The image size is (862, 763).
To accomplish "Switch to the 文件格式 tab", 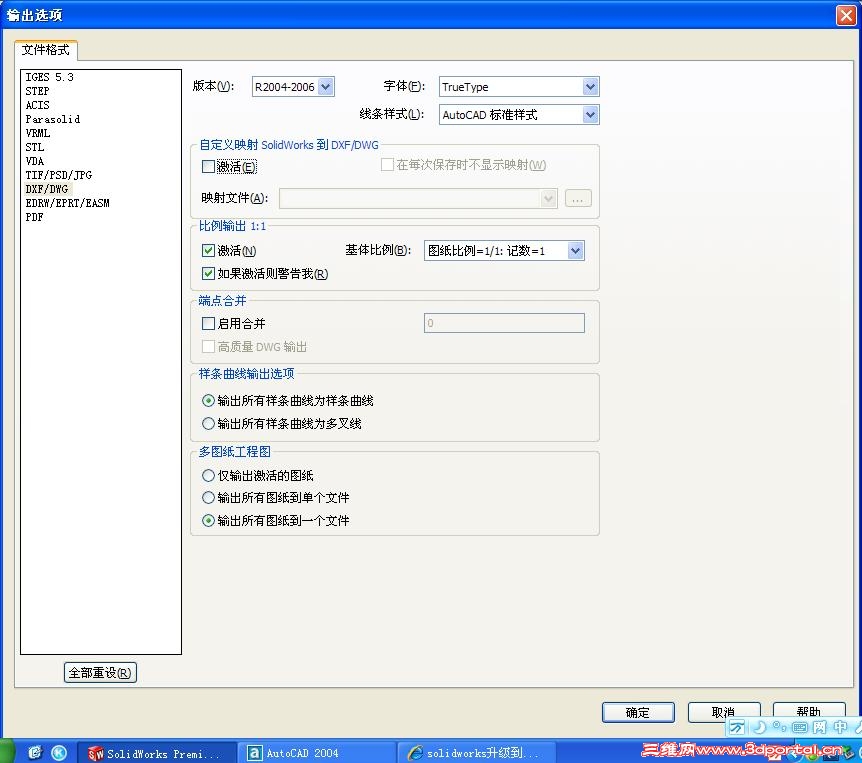I will tap(46, 50).
